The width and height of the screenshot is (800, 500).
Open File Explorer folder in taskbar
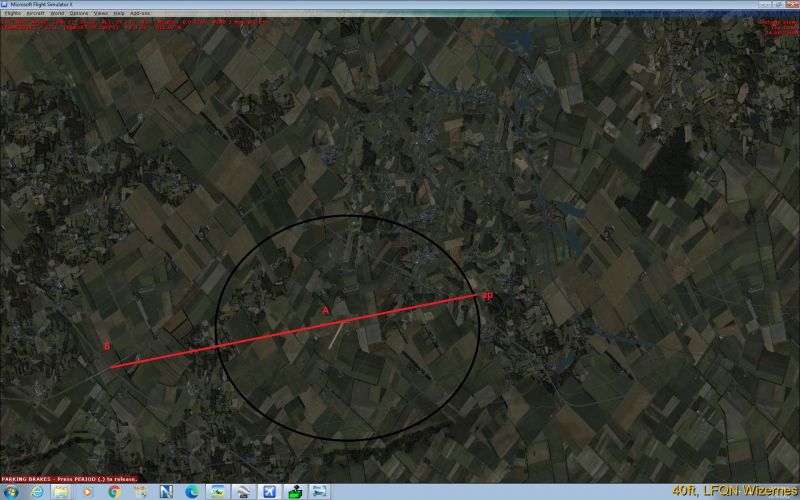click(x=61, y=492)
